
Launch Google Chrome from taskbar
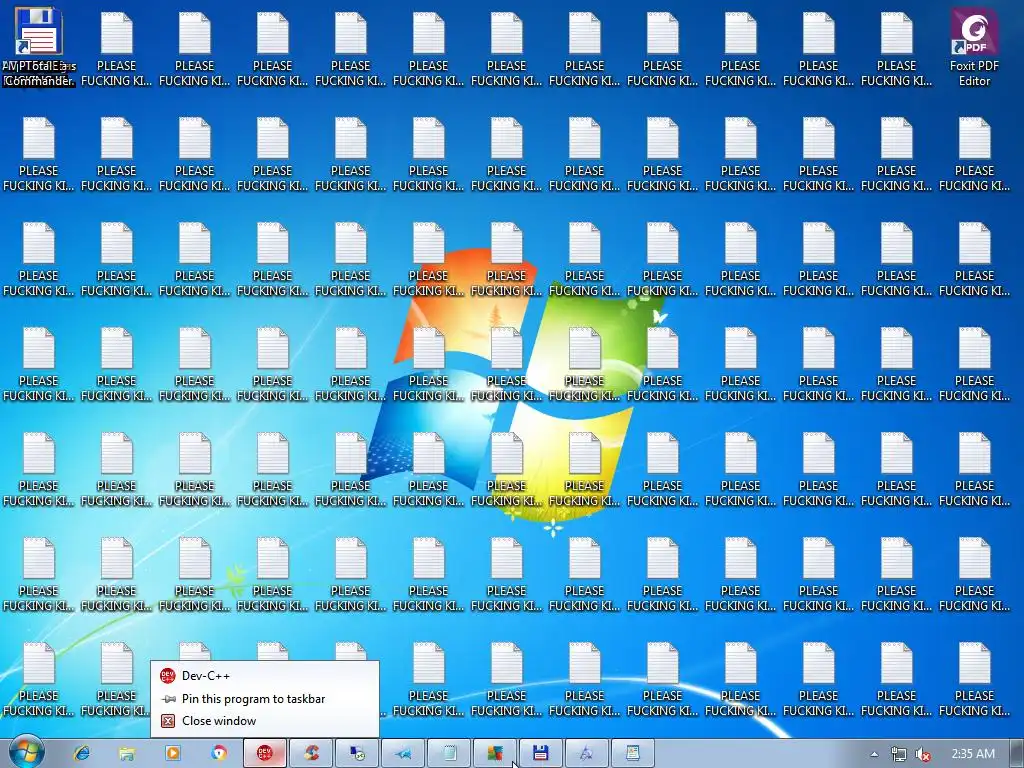coord(219,754)
